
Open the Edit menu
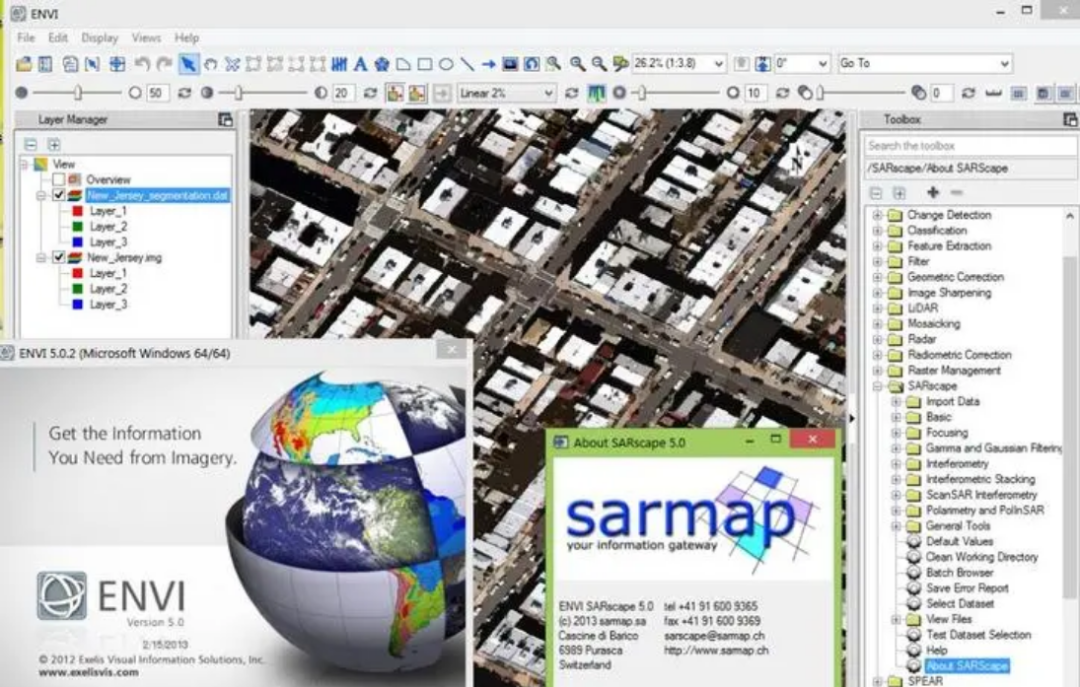(x=58, y=37)
